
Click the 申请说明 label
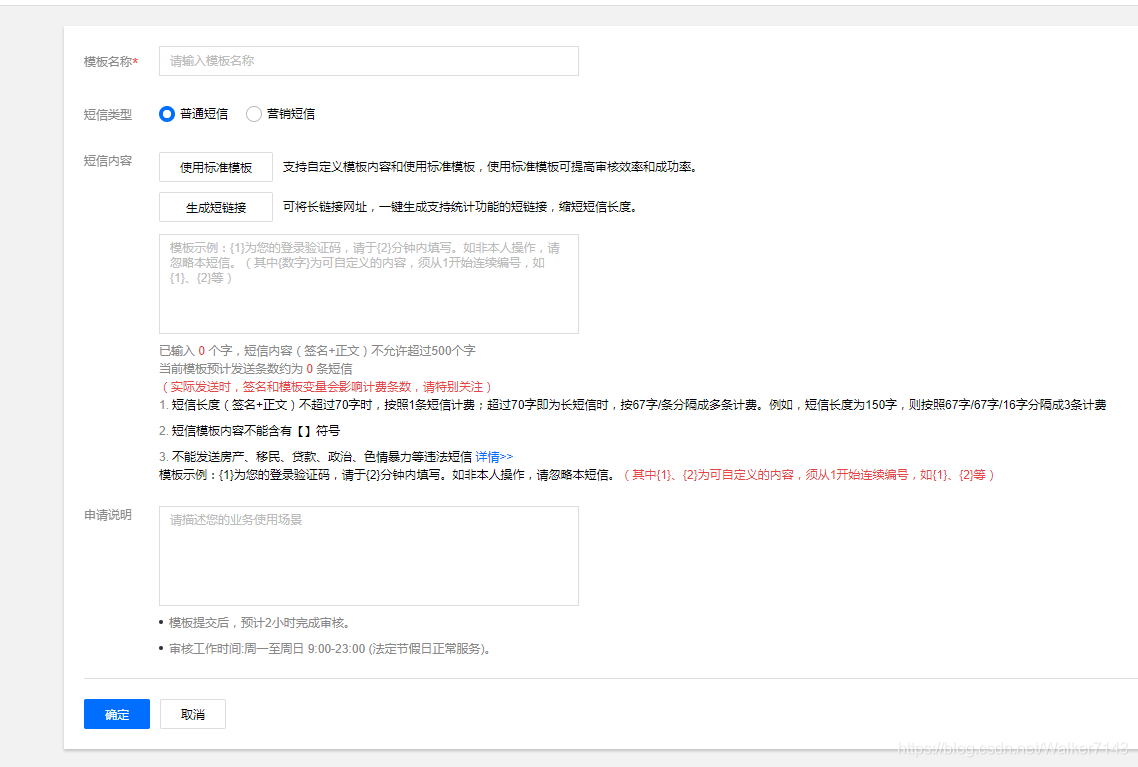tap(107, 514)
